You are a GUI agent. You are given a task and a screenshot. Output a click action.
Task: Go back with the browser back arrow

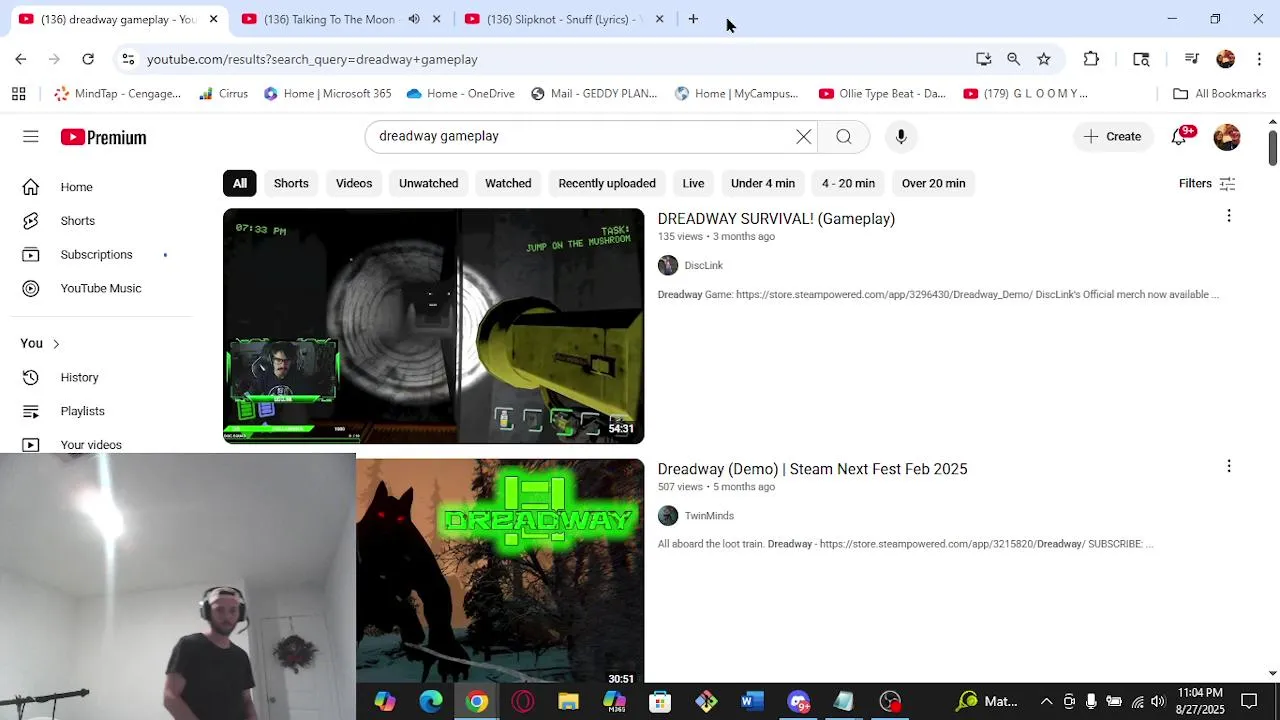[21, 59]
